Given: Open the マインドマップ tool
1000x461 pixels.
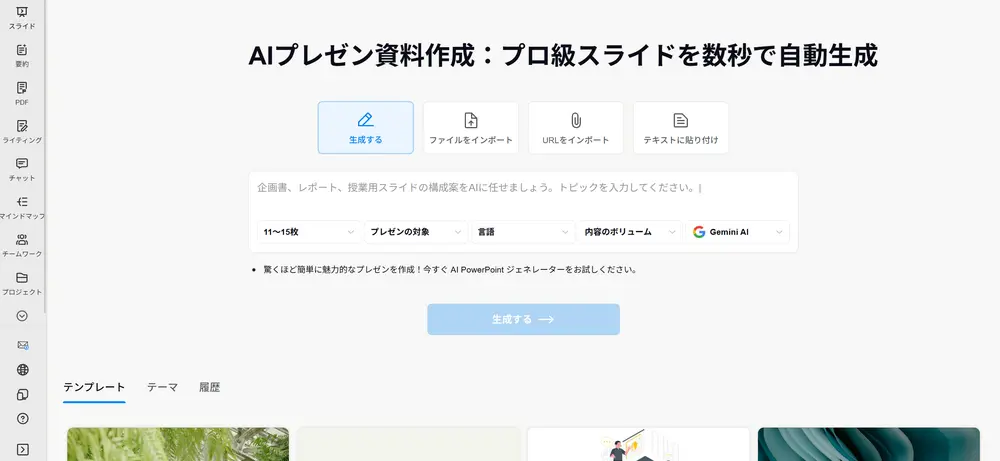Looking at the screenshot, I should click(22, 207).
